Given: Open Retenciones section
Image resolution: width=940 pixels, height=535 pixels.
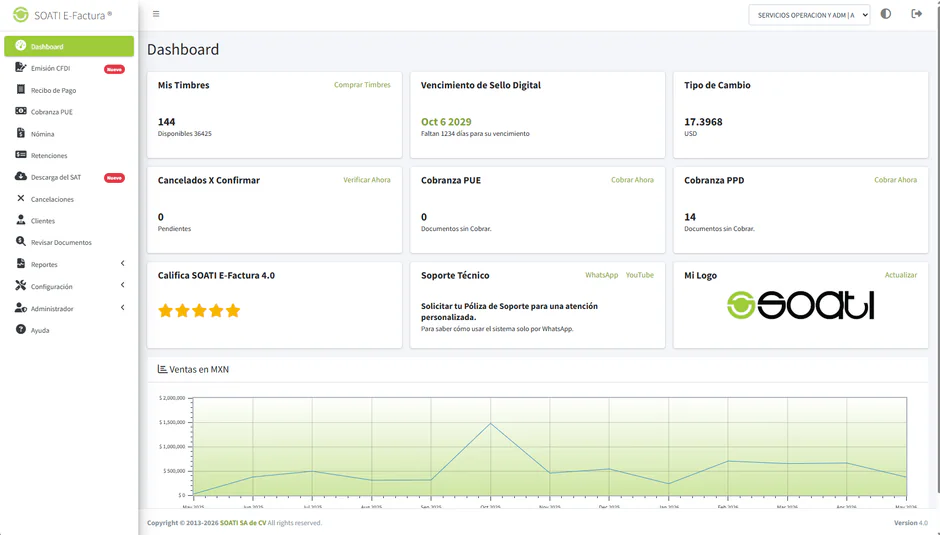Looking at the screenshot, I should [x=69, y=155].
